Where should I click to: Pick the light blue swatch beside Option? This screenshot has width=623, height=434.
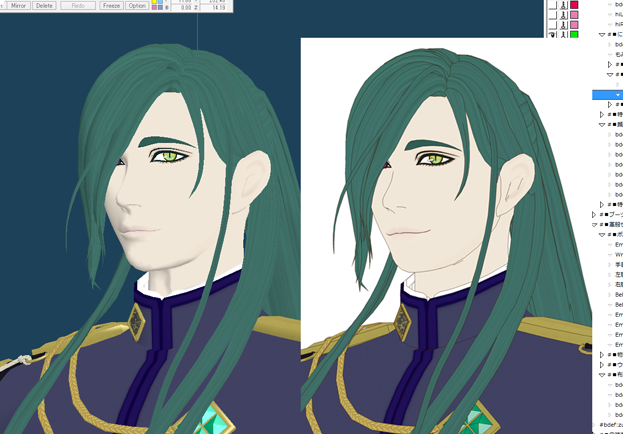point(160,2)
